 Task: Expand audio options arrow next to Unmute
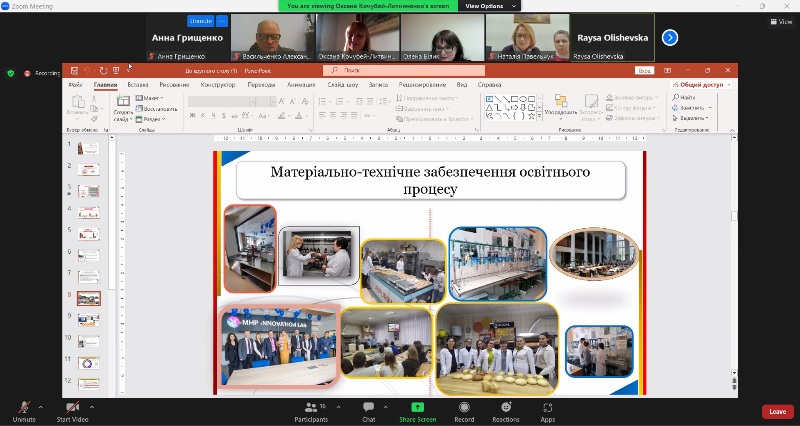point(40,407)
